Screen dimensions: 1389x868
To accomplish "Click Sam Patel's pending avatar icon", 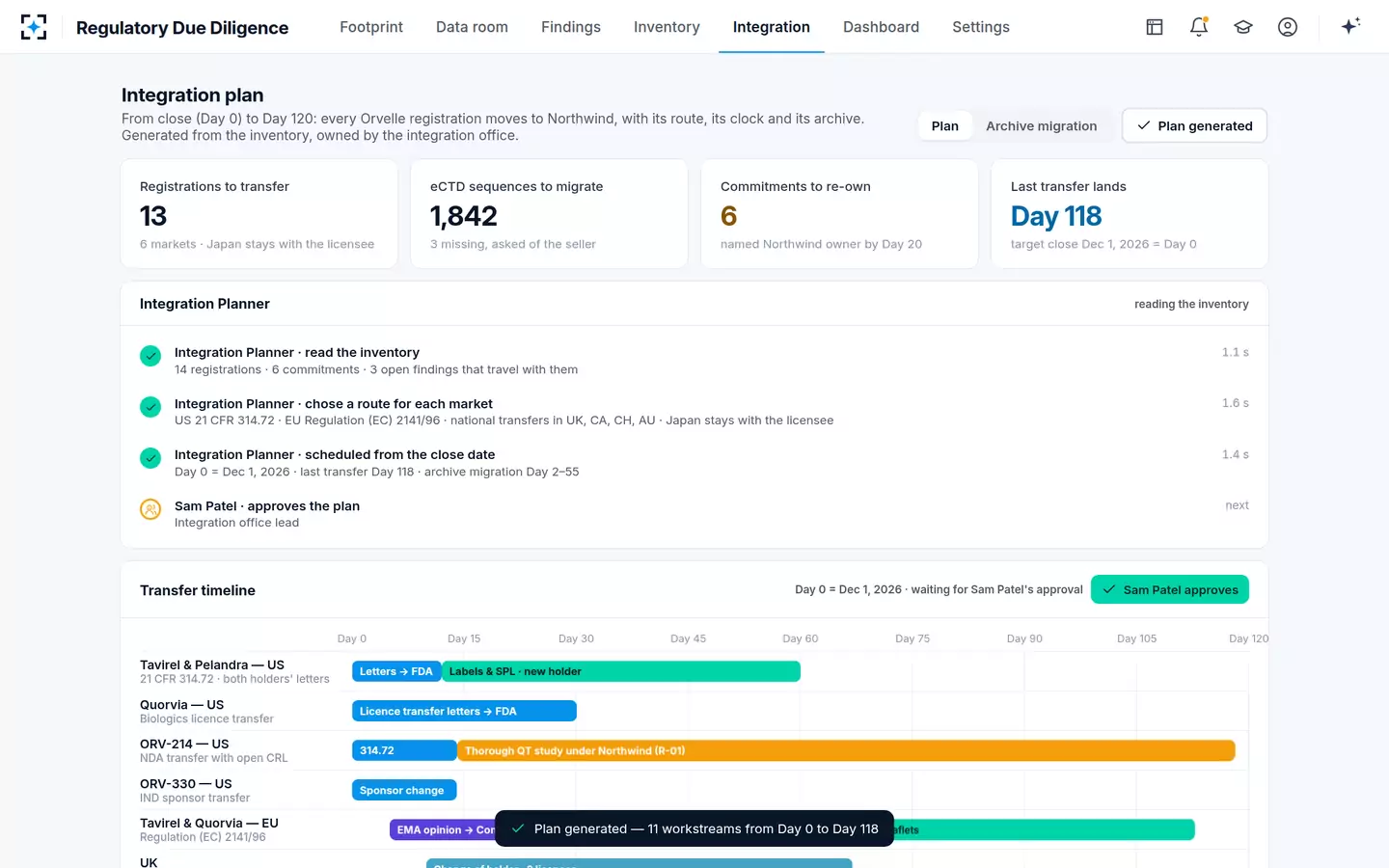I will pos(150,509).
